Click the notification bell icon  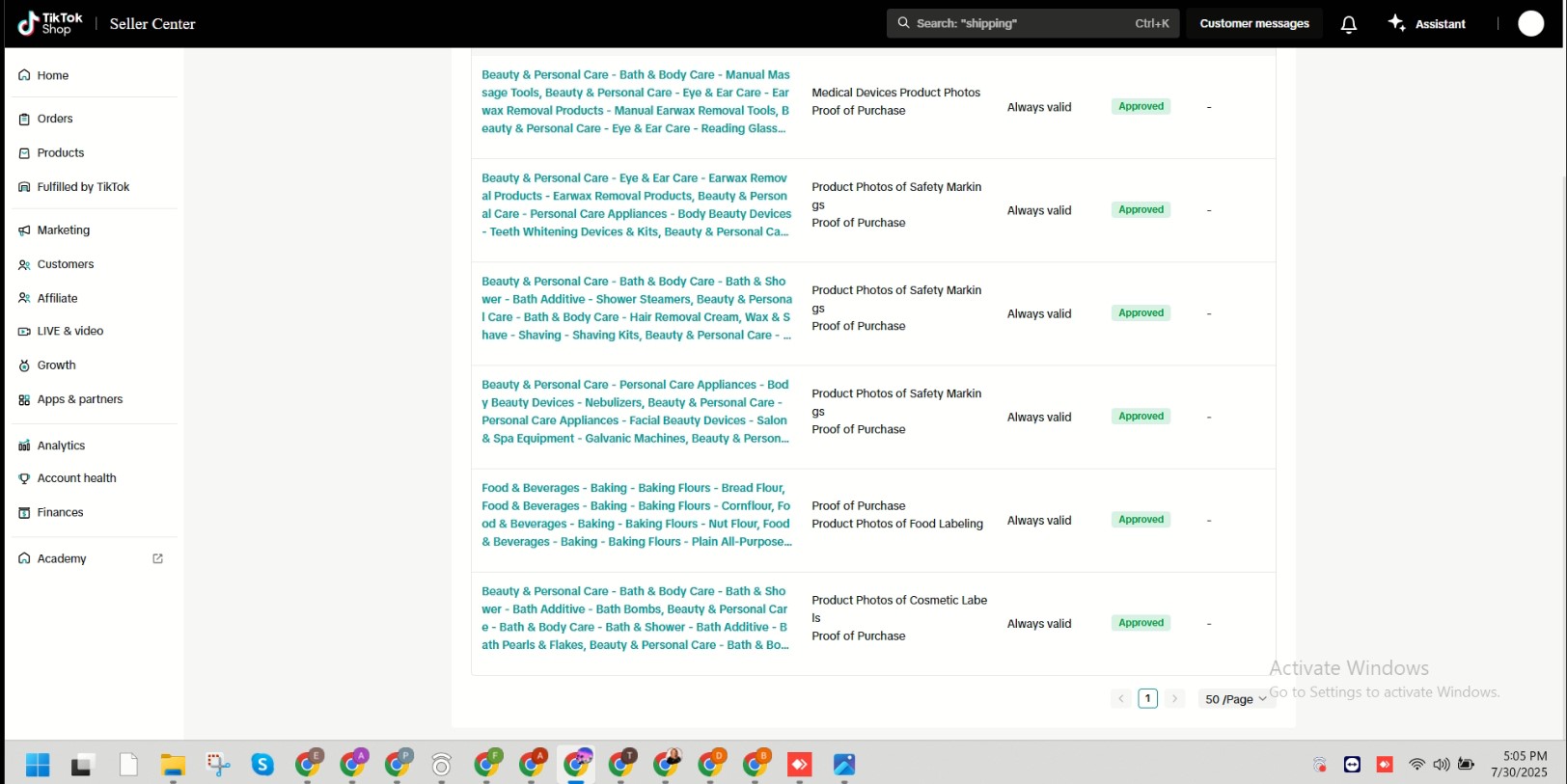click(x=1349, y=24)
